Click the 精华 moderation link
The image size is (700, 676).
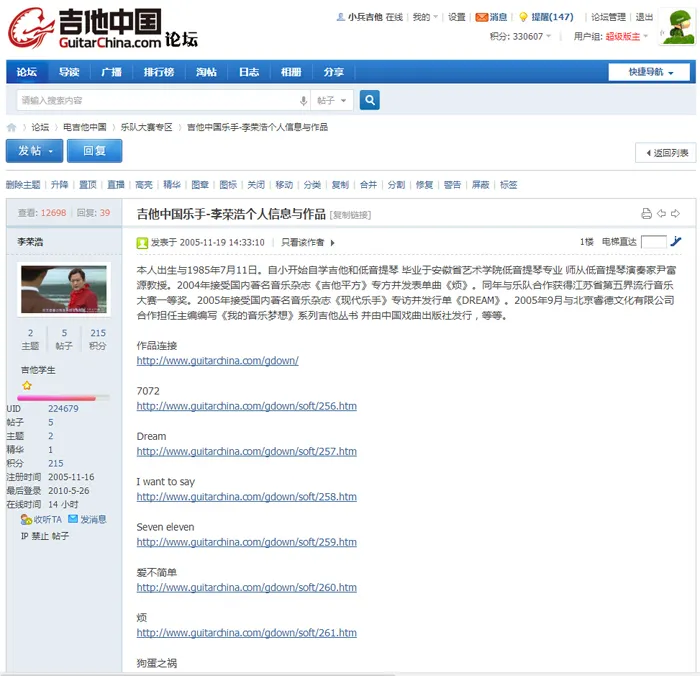(x=172, y=185)
